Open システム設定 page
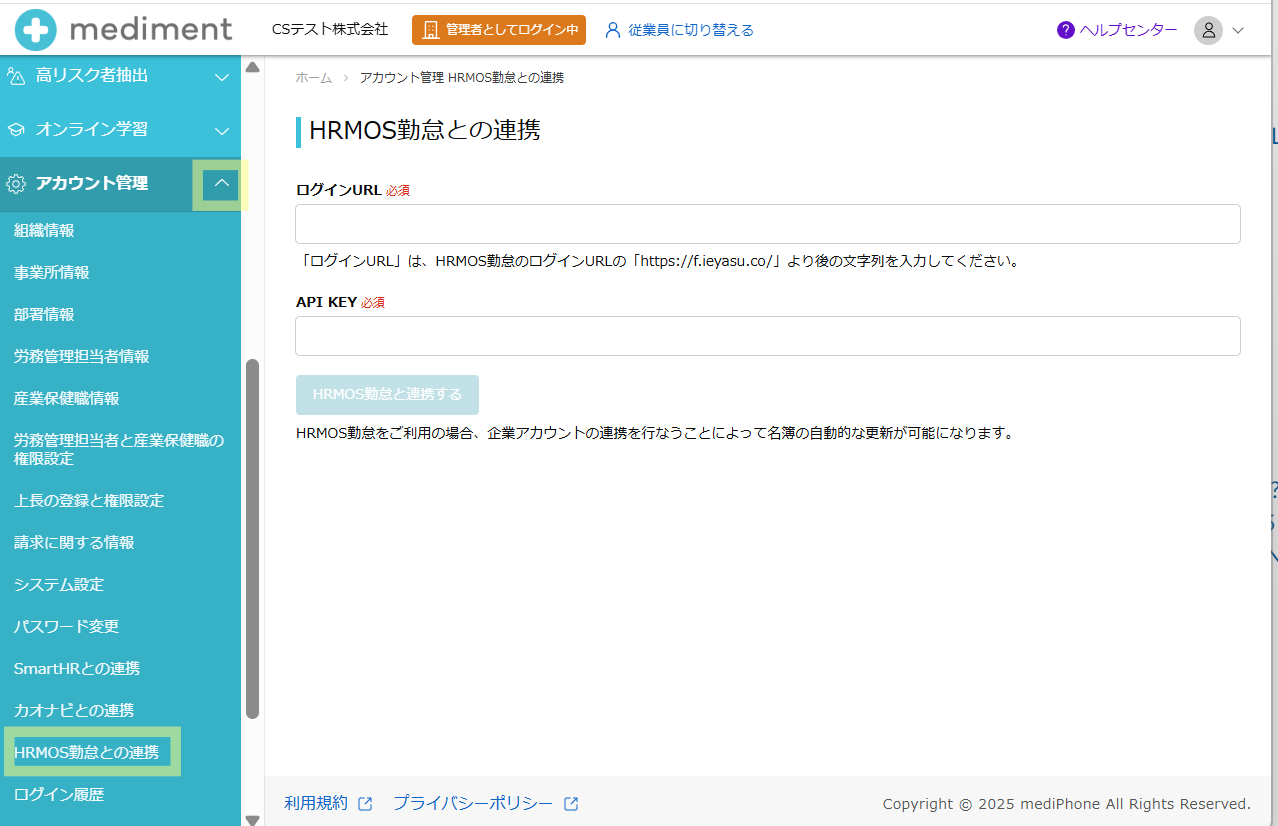 pos(59,584)
